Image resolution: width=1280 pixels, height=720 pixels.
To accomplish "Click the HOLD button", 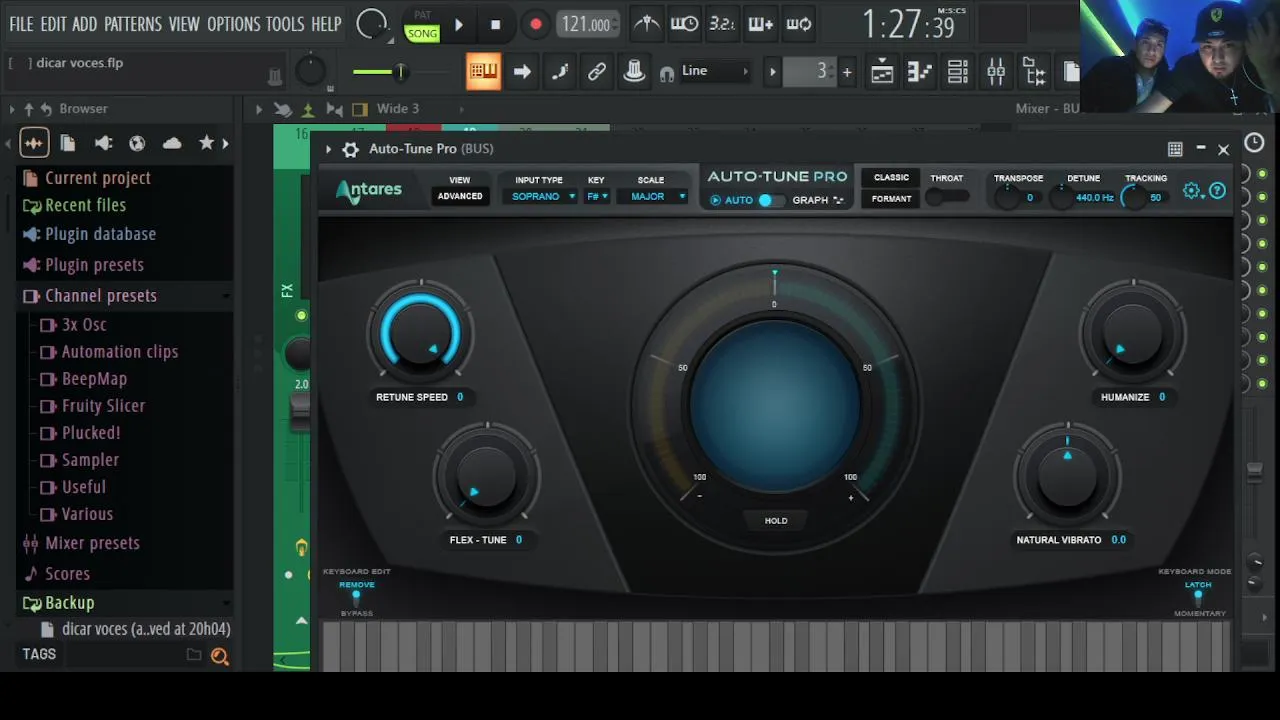I will click(776, 521).
